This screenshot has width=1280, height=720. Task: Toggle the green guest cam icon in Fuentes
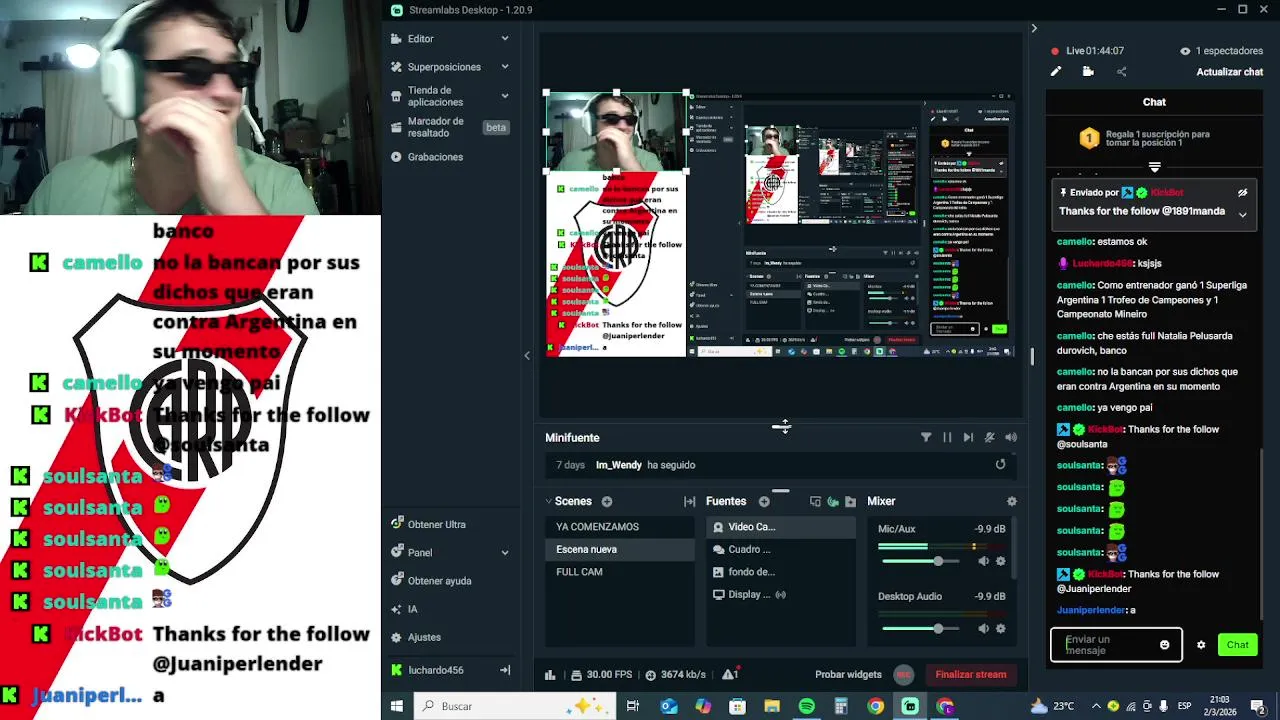(x=833, y=501)
